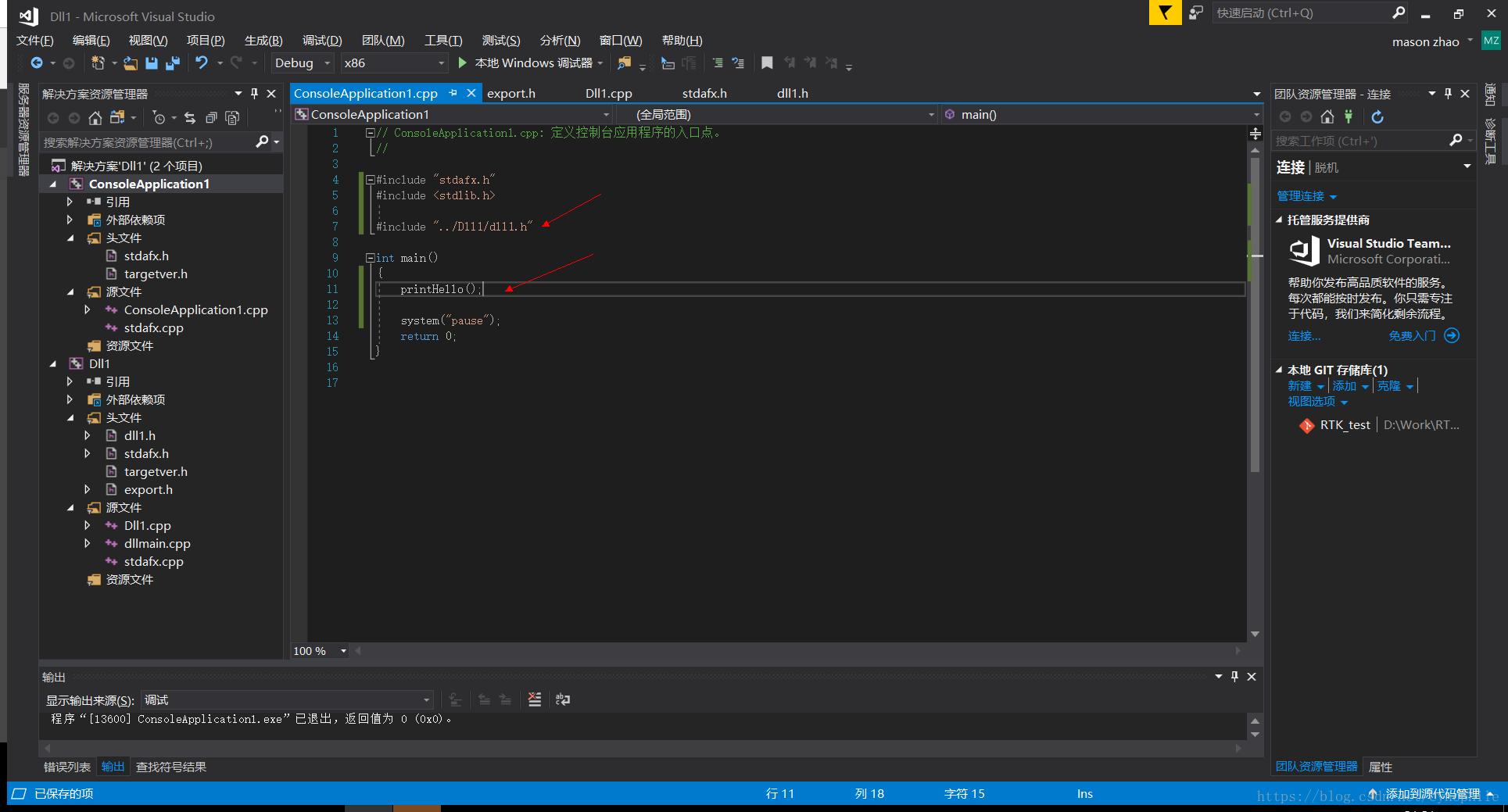Expand the Dll1.cpp tree node
Screen dimensions: 1508x812
click(87, 526)
